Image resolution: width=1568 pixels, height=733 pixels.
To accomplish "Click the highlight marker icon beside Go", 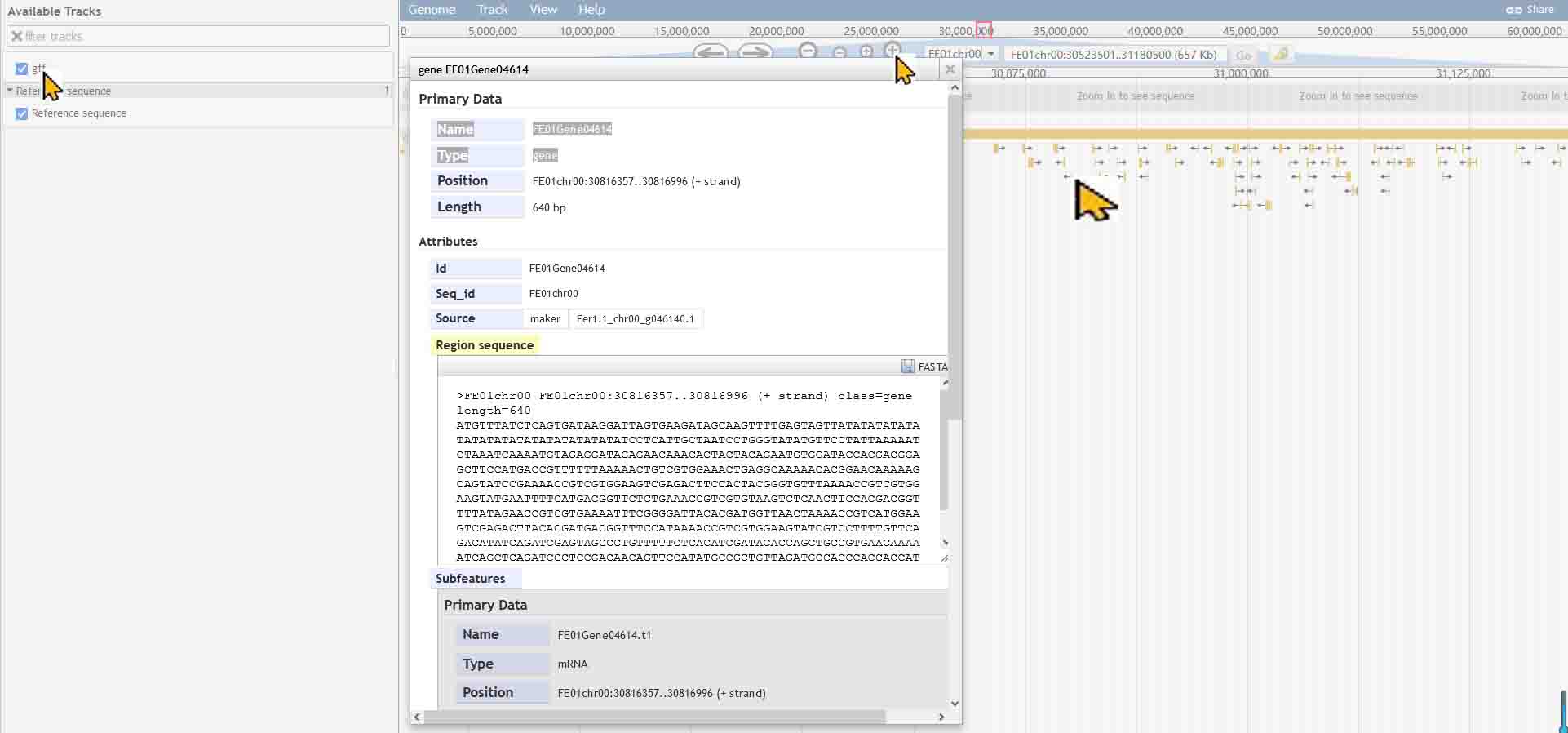I will [x=1281, y=55].
